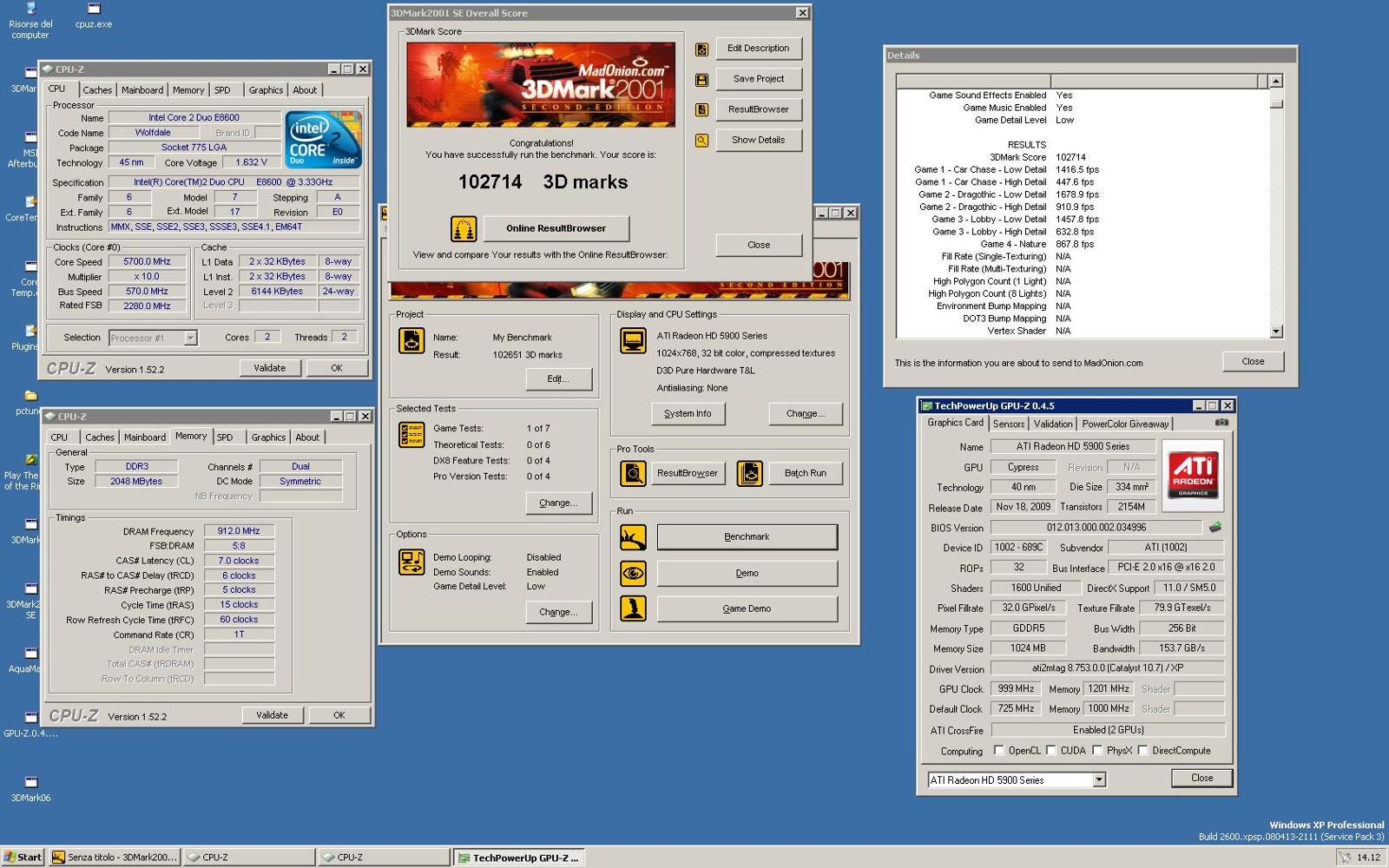The width and height of the screenshot is (1389, 868).
Task: Open the Validation tab in GPU-Z
Action: click(x=1053, y=424)
